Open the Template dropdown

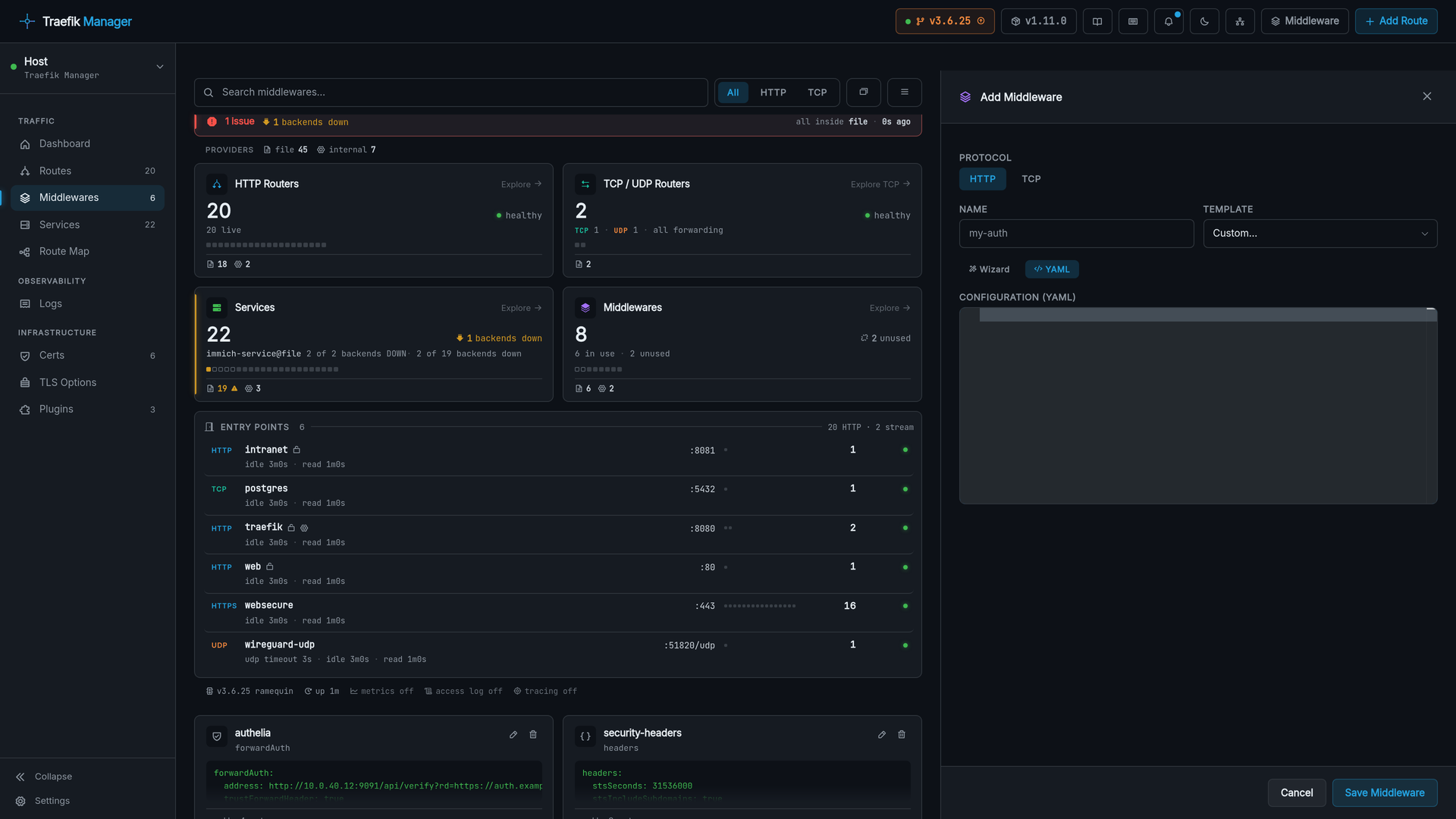point(1319,234)
